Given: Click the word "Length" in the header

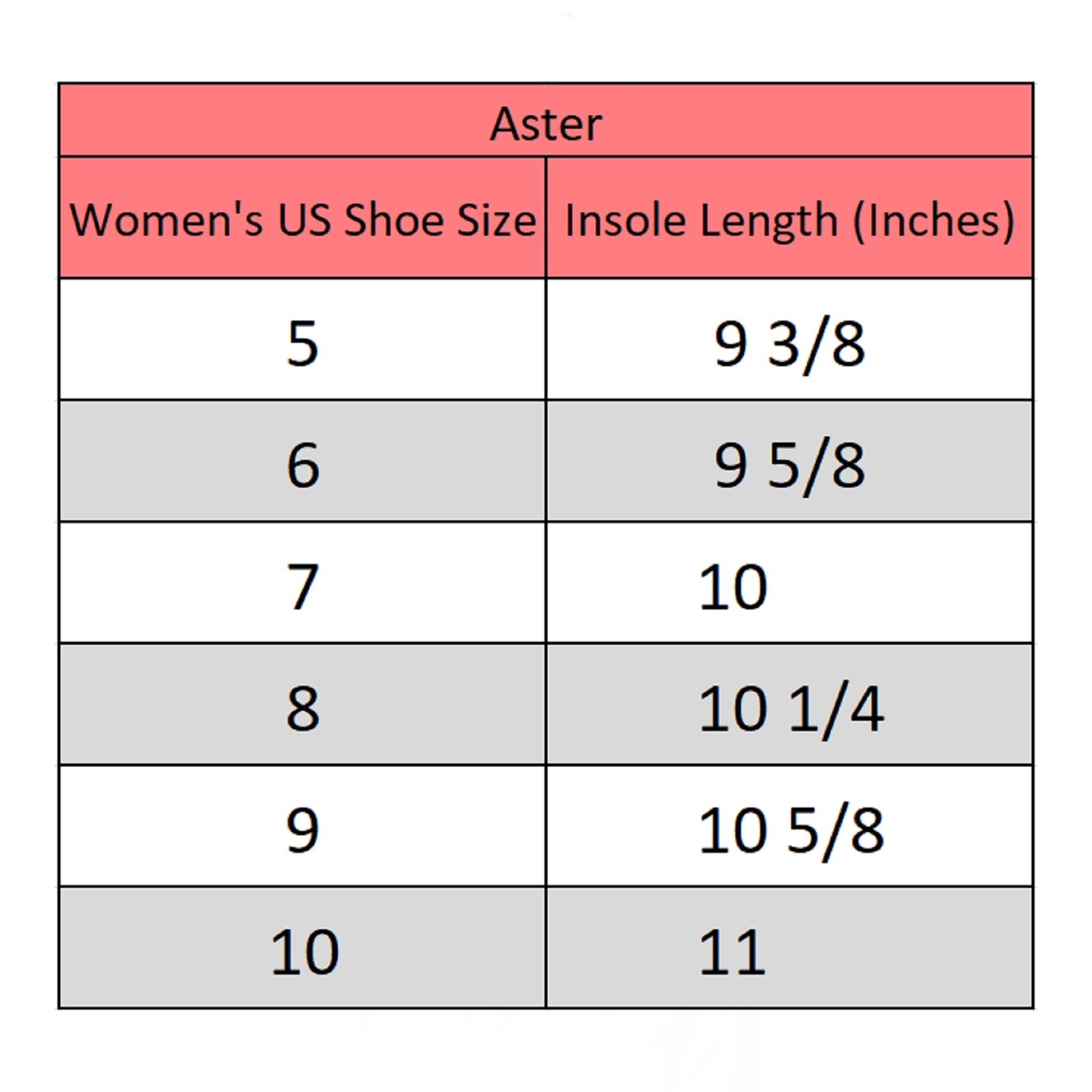Looking at the screenshot, I should (768, 221).
